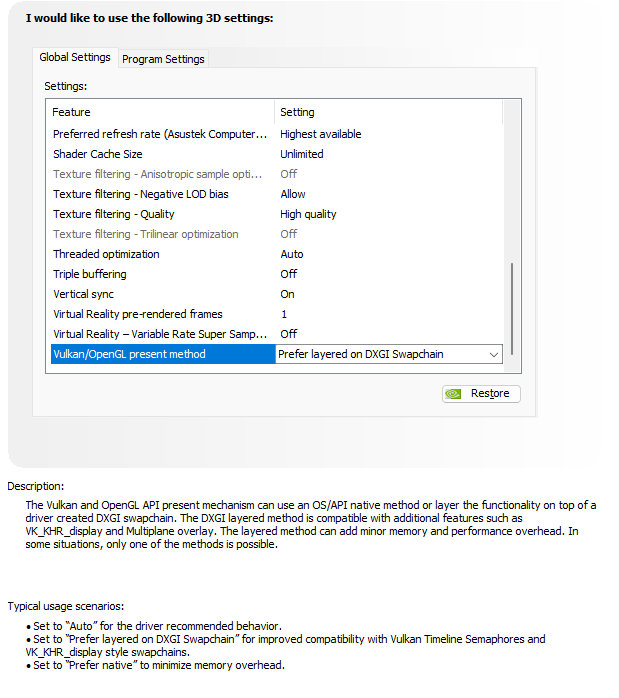Switch to the Program Settings tab
The width and height of the screenshot is (619, 698).
163,59
